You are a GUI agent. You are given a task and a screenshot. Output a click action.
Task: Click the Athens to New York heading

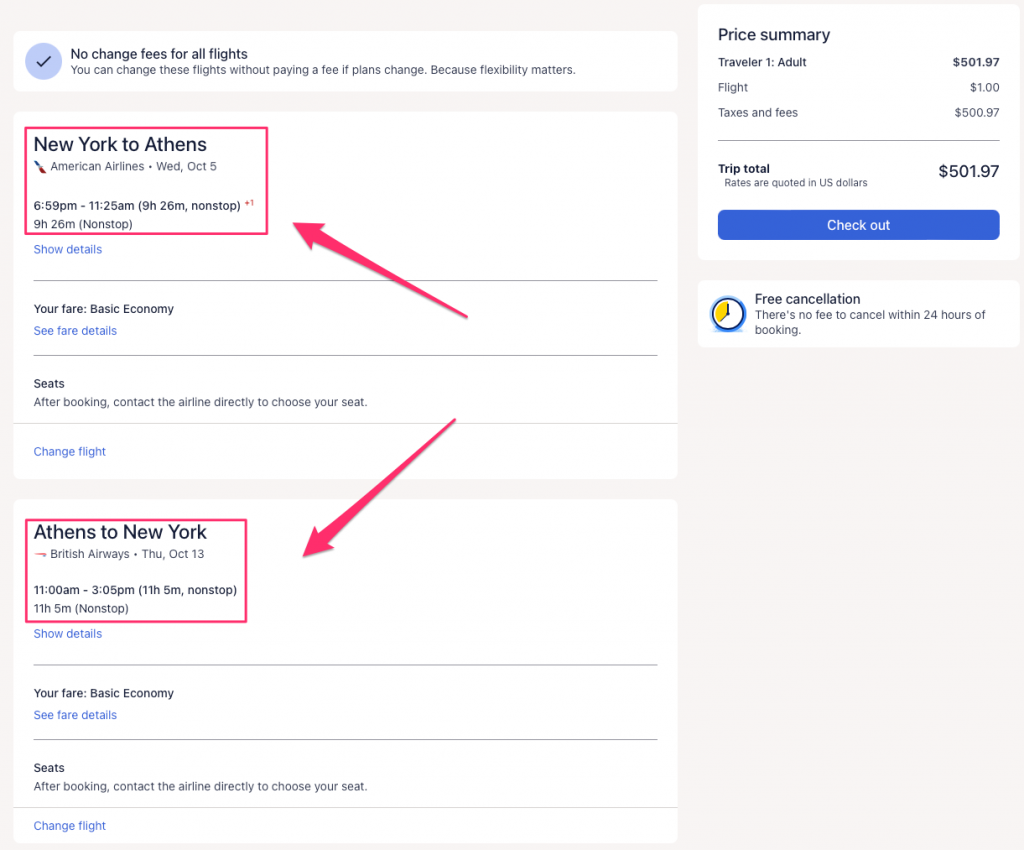tap(120, 532)
